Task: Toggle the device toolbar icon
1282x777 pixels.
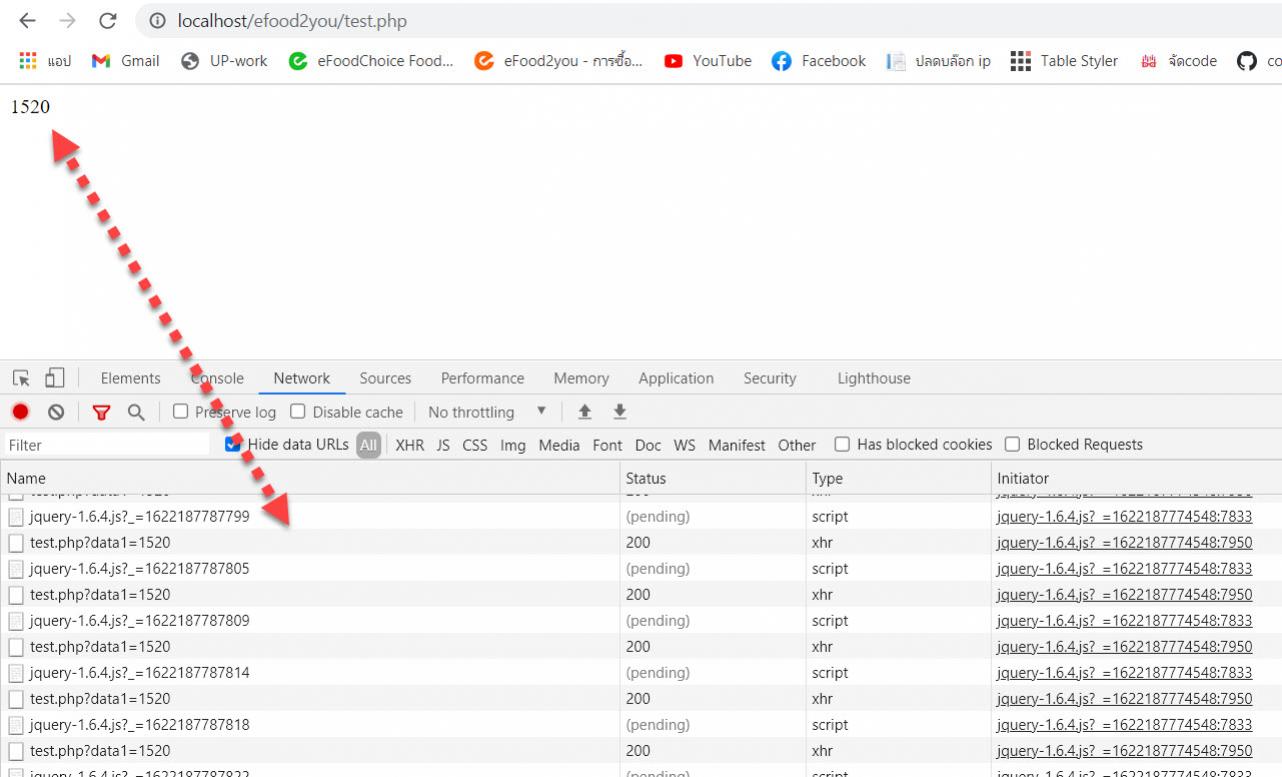Action: [54, 378]
